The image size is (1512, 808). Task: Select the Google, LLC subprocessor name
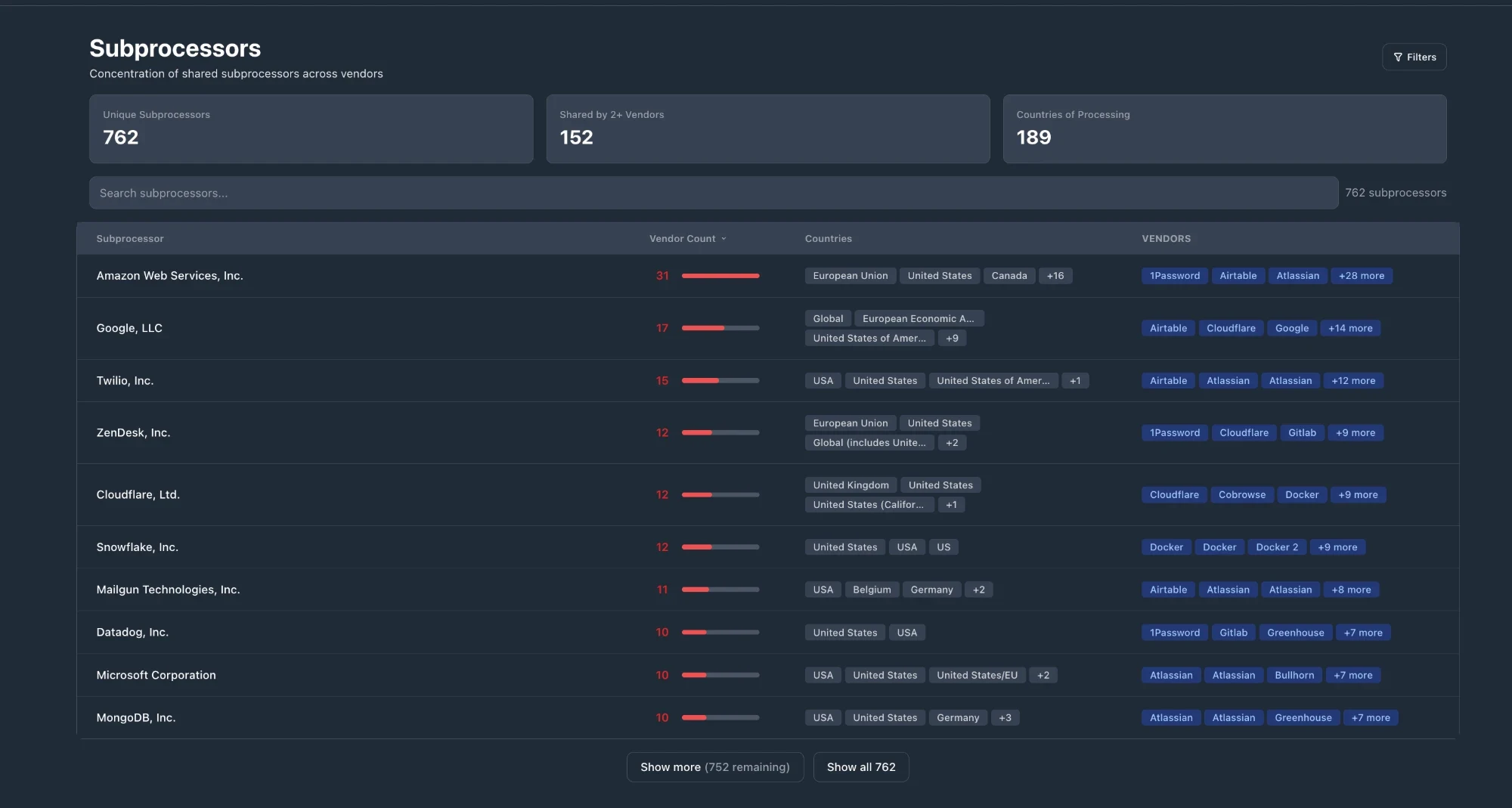[x=129, y=328]
